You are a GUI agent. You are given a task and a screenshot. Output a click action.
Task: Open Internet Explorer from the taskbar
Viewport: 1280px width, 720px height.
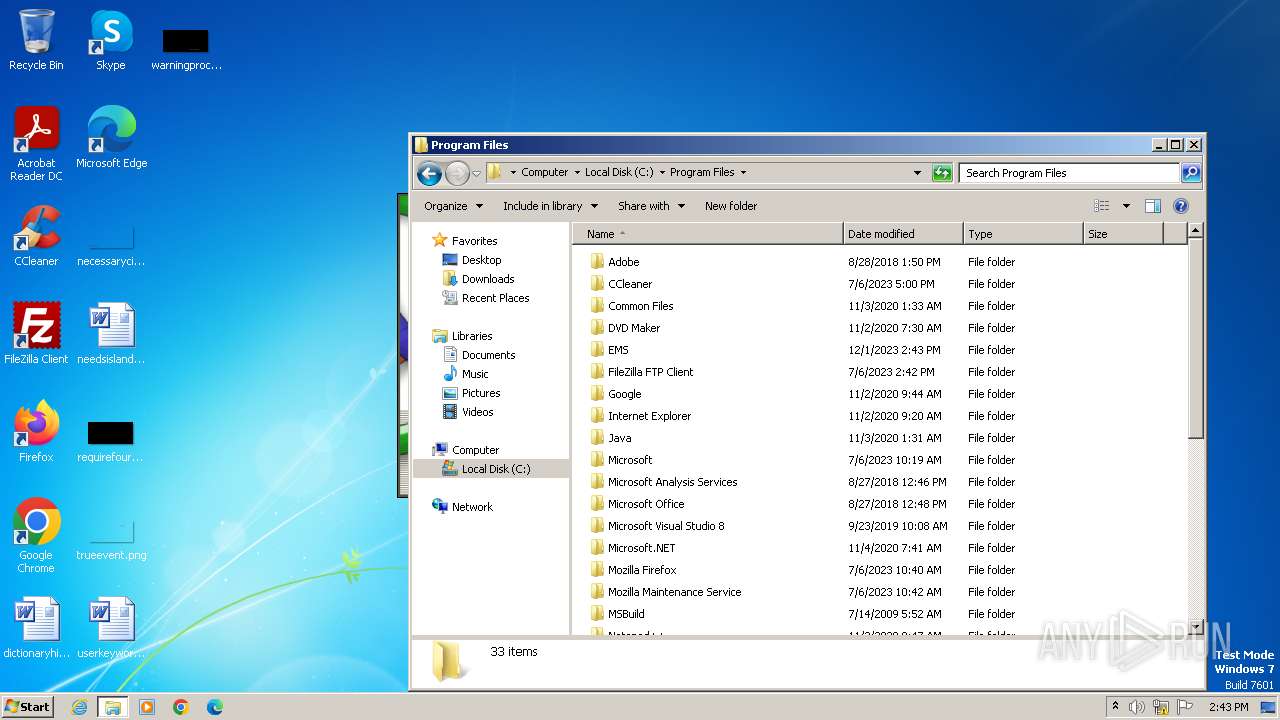coord(80,707)
